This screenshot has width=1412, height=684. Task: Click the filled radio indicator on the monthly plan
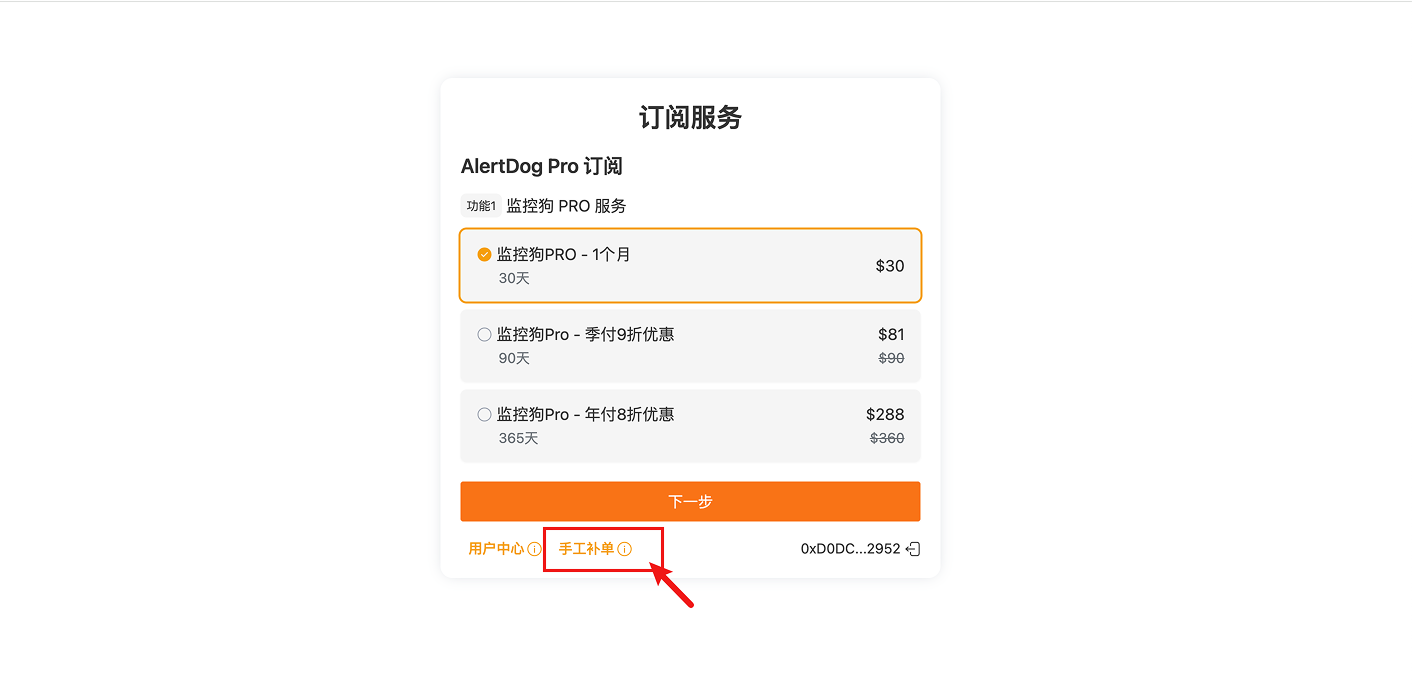click(x=483, y=254)
